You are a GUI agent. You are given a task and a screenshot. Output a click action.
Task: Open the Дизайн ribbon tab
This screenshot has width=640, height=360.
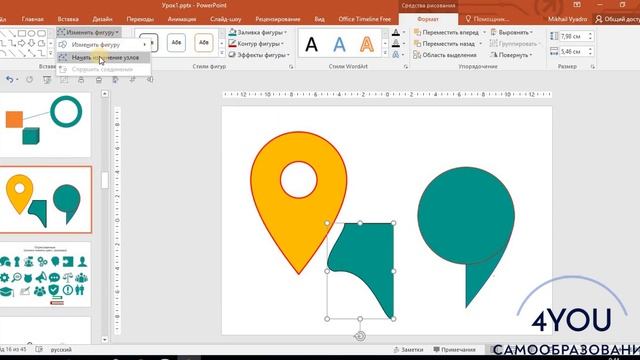tap(102, 19)
